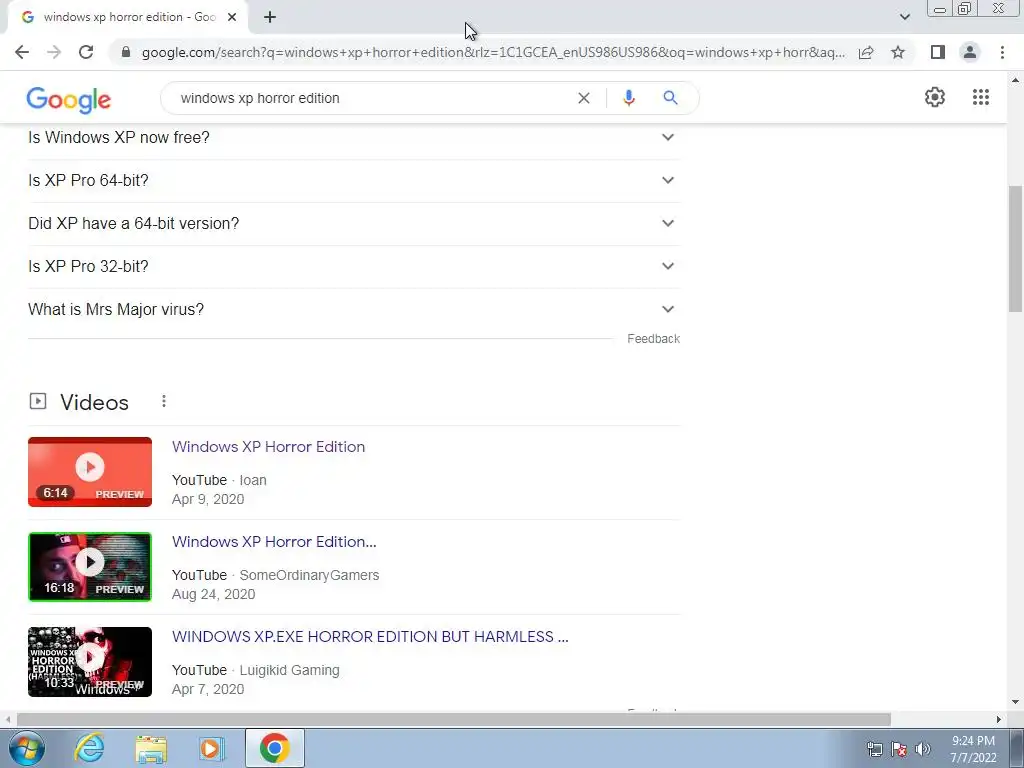Open the taskbar clock showing 9:24 PM

coord(973,749)
